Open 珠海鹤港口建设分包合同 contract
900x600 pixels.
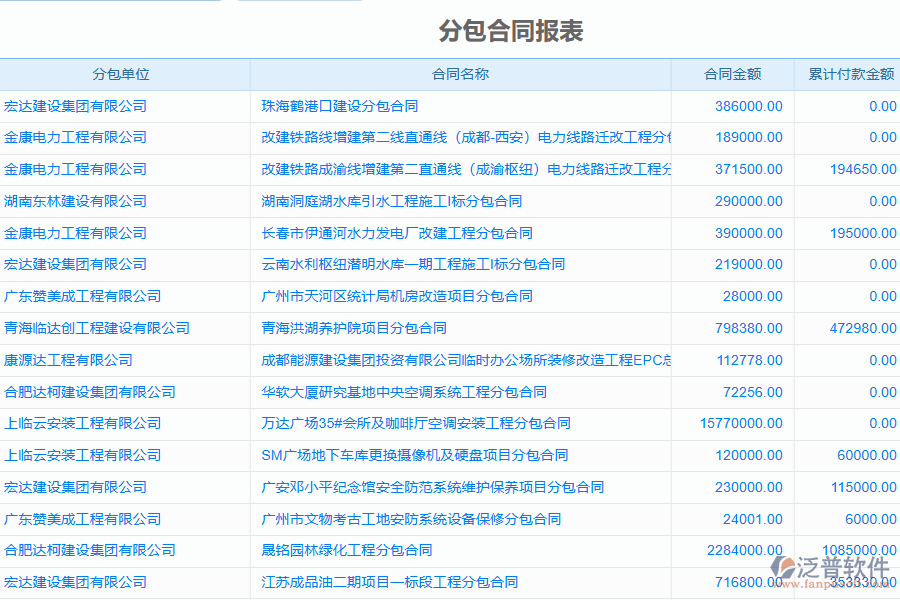click(341, 105)
